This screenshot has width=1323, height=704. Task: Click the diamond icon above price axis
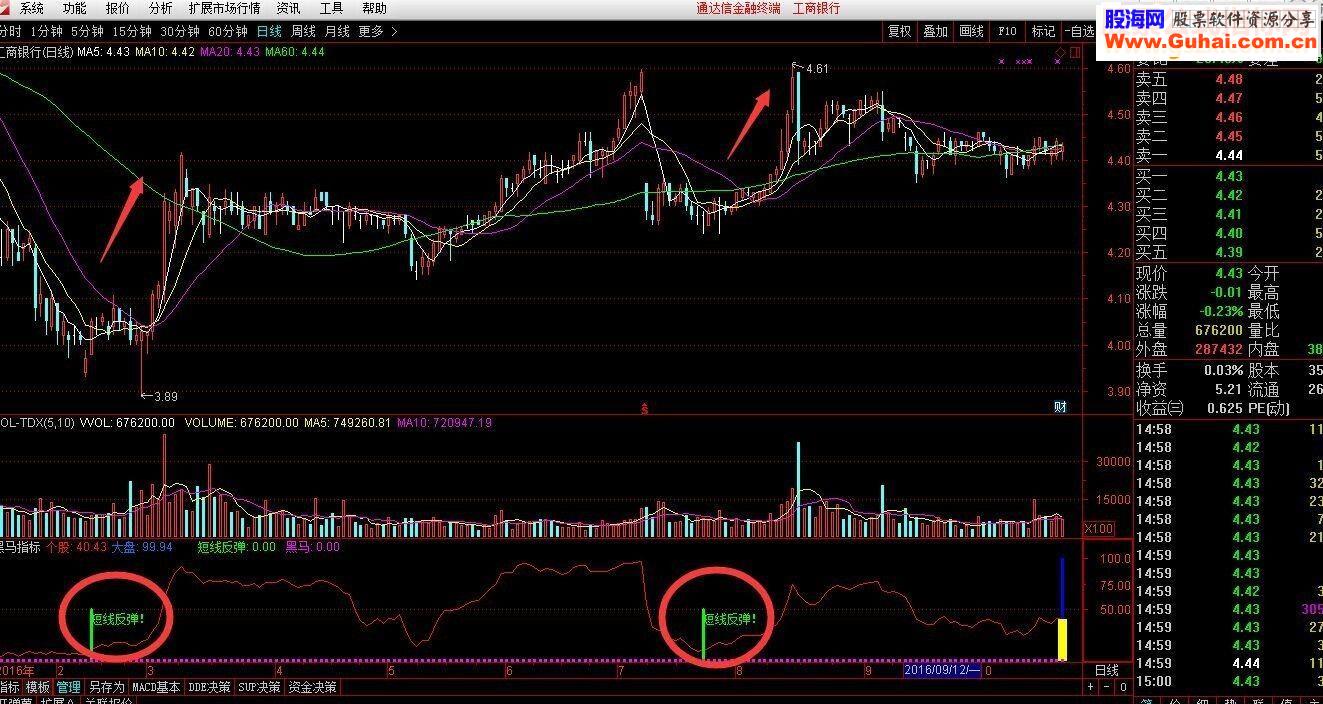[x=1060, y=52]
